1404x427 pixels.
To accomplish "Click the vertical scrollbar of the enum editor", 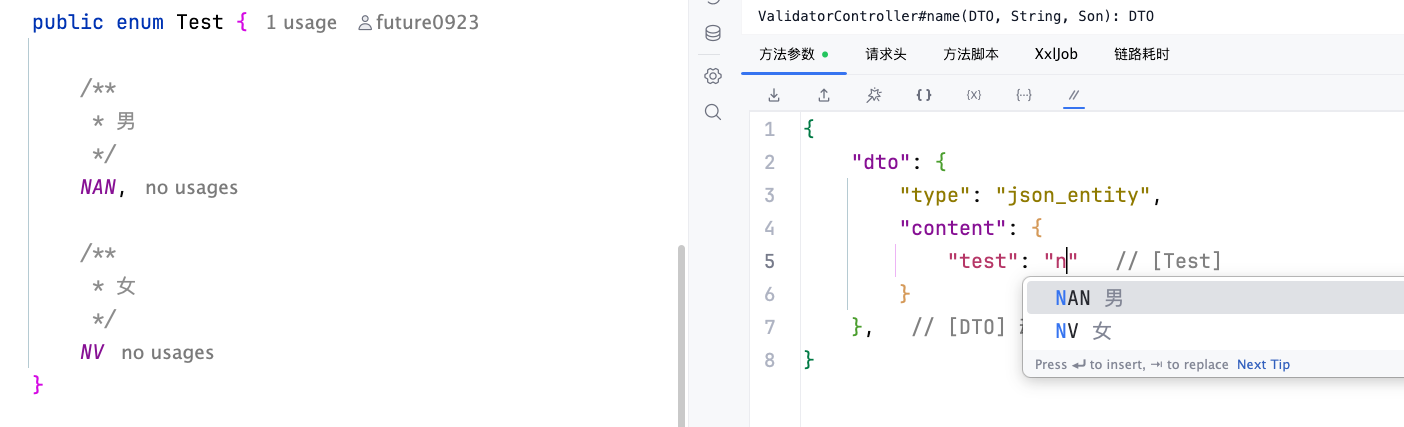I will click(682, 335).
